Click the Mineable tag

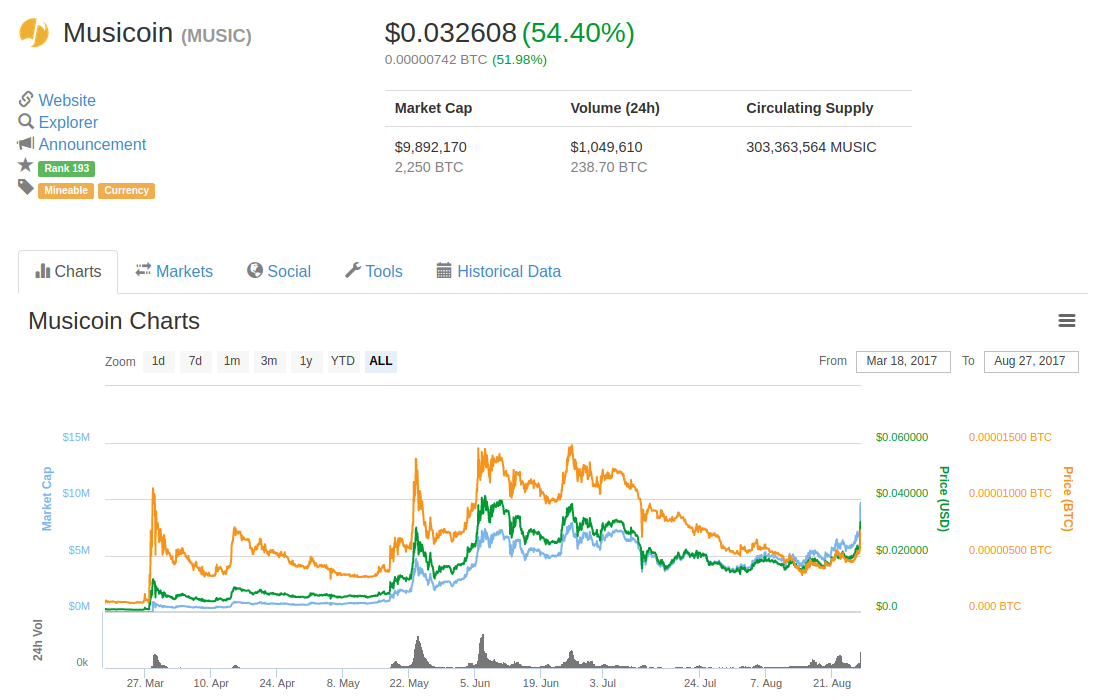click(x=66, y=190)
